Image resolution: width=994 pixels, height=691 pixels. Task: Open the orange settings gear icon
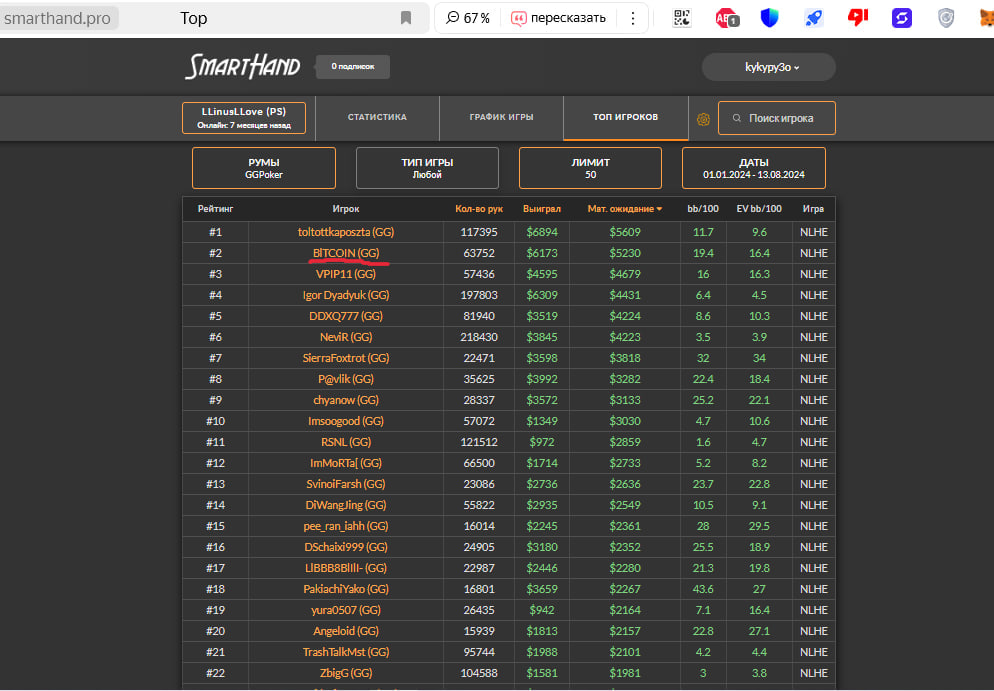[x=703, y=119]
